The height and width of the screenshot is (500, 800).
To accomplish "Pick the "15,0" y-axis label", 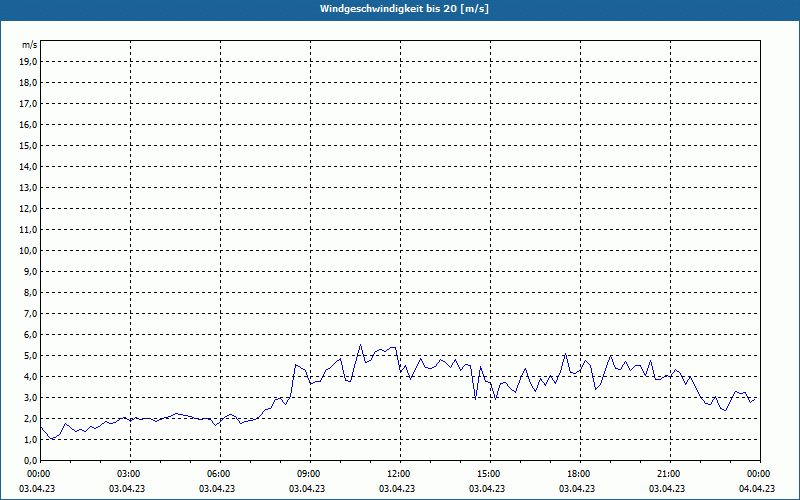I will tap(28, 145).
